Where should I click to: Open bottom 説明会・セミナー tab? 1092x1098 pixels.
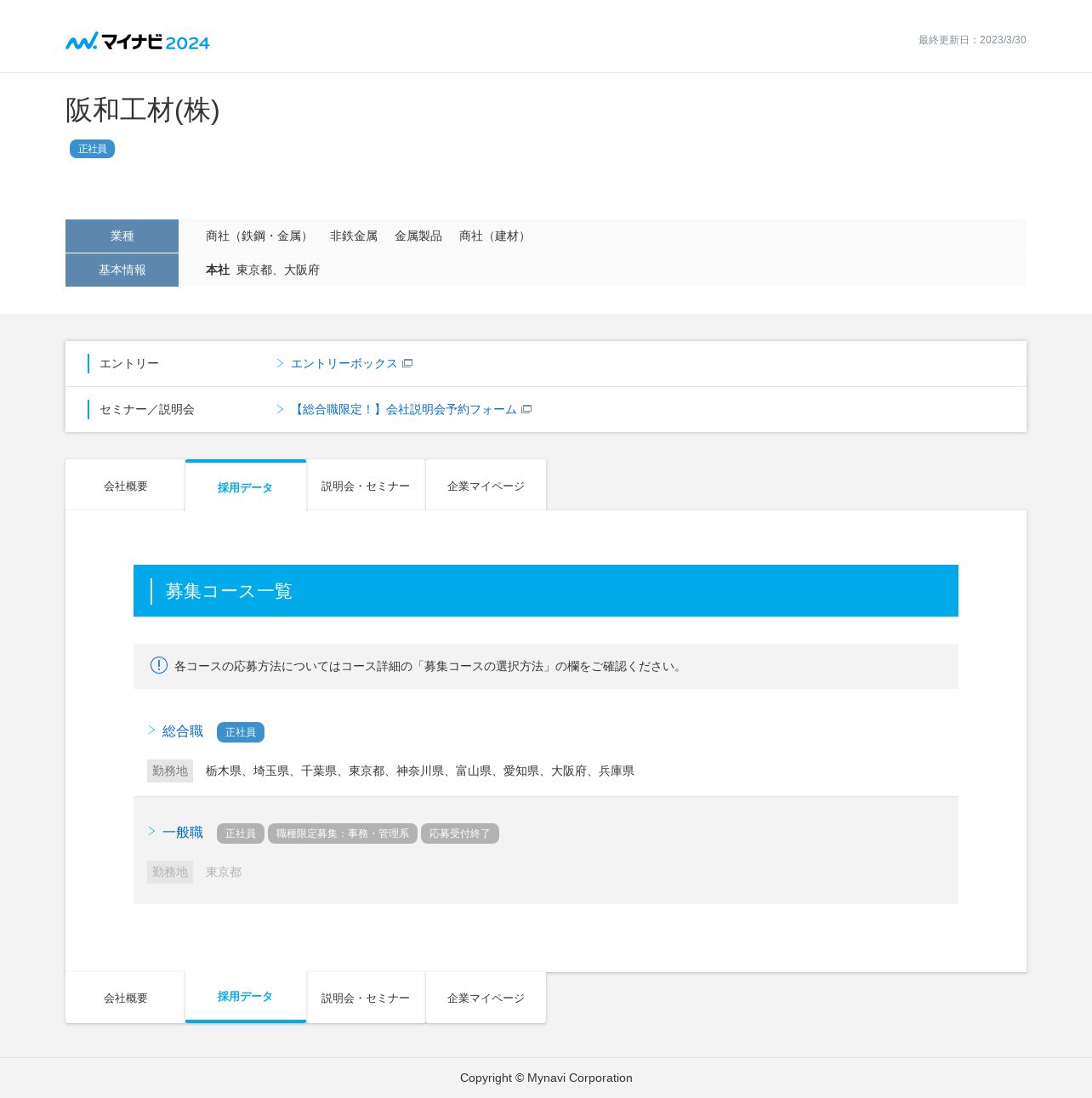[366, 998]
